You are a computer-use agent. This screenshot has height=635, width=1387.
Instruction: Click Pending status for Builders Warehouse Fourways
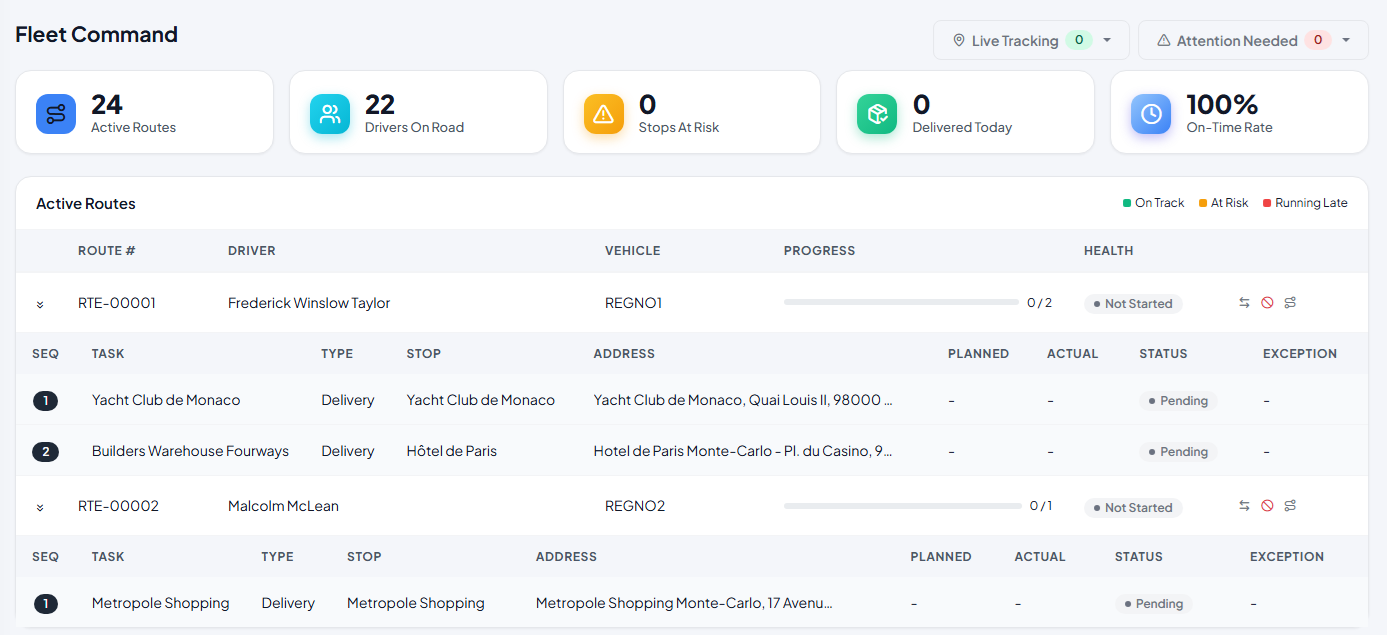point(1178,452)
